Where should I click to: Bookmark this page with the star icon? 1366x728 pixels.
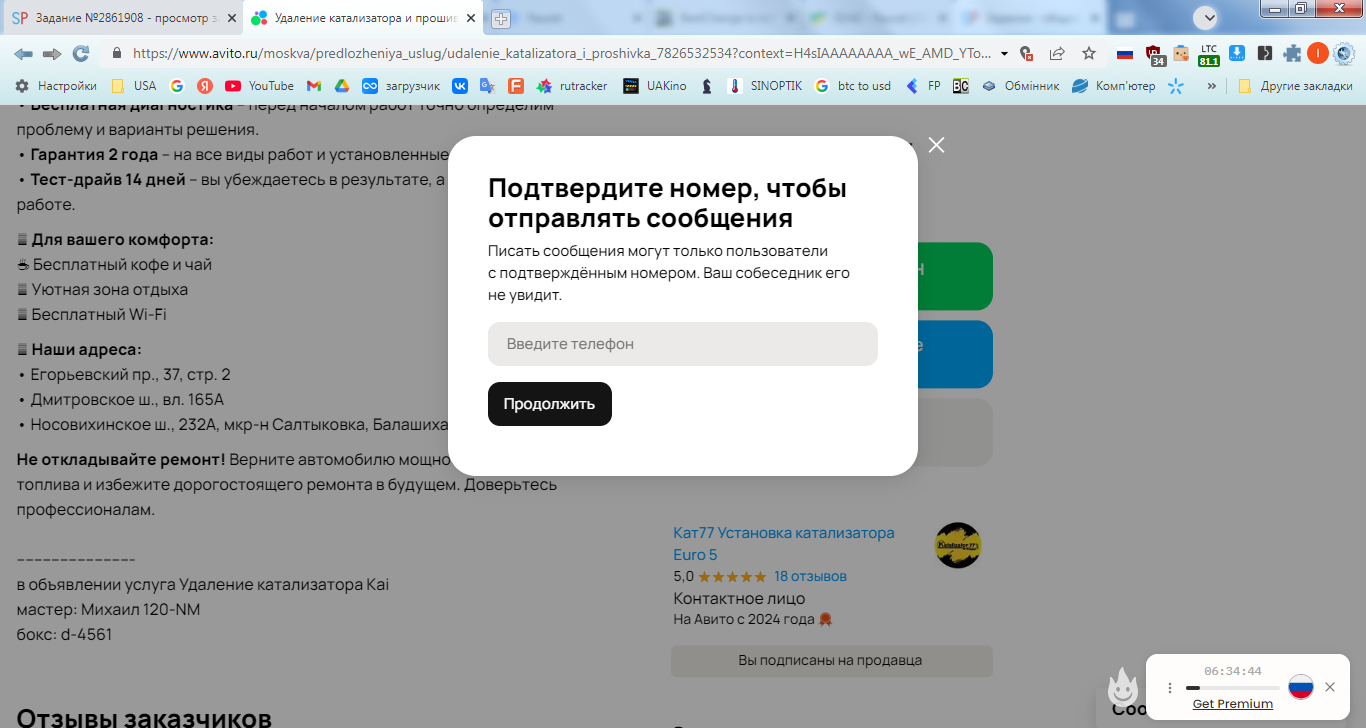tap(1089, 54)
